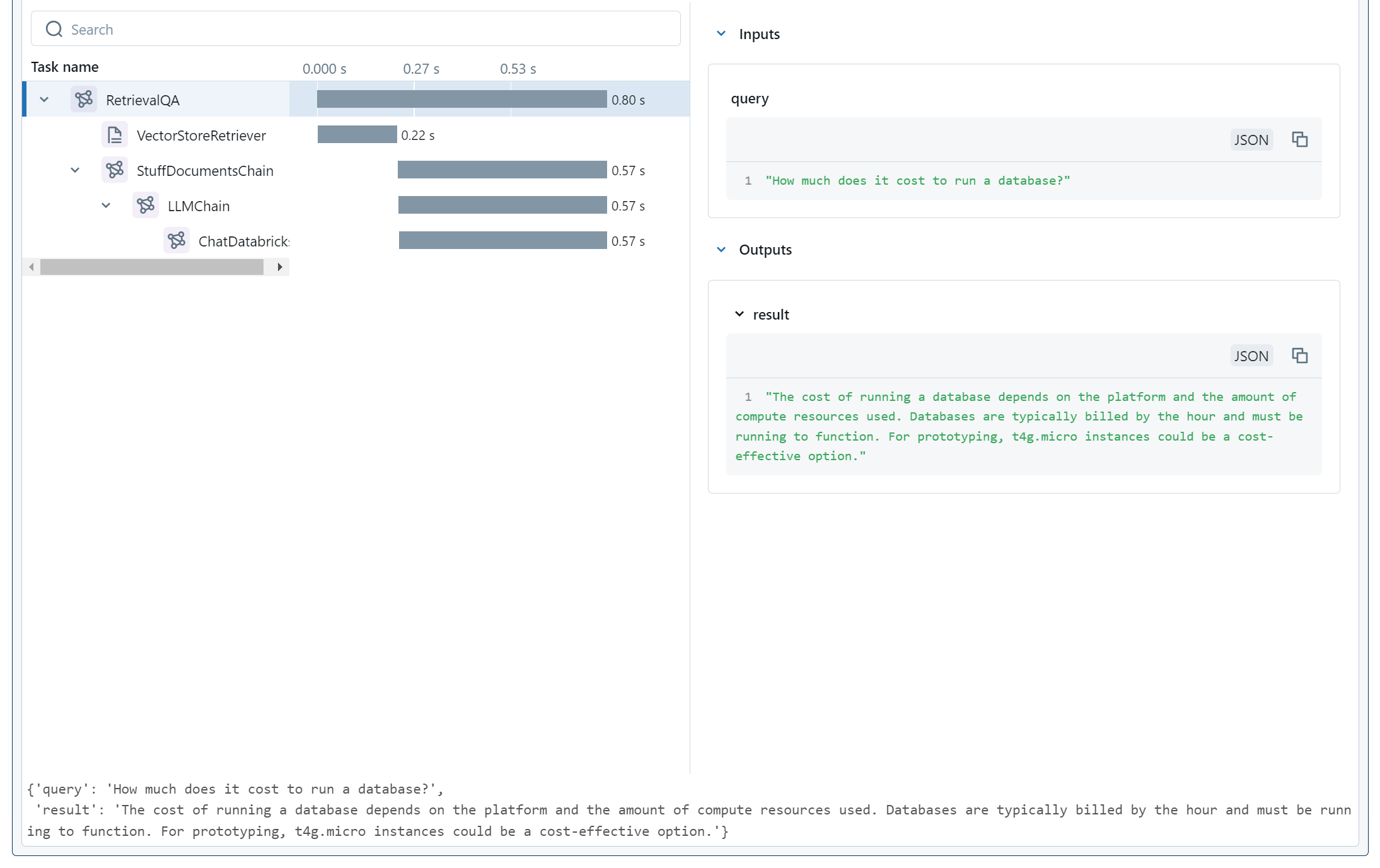Collapse the Outputs section

[721, 249]
